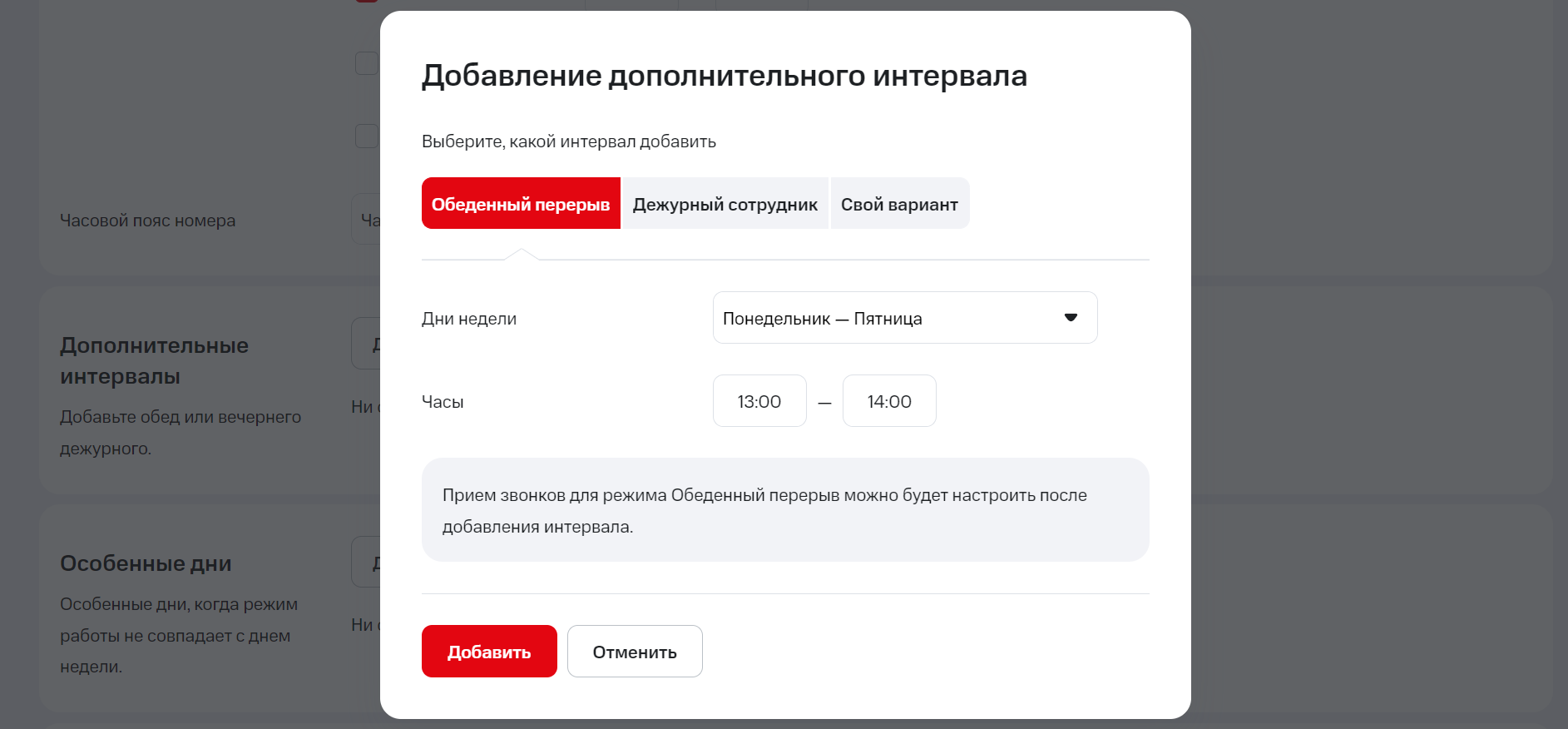Image resolution: width=1568 pixels, height=729 pixels.
Task: Click the 13:00 start time field
Action: pyautogui.click(x=759, y=401)
